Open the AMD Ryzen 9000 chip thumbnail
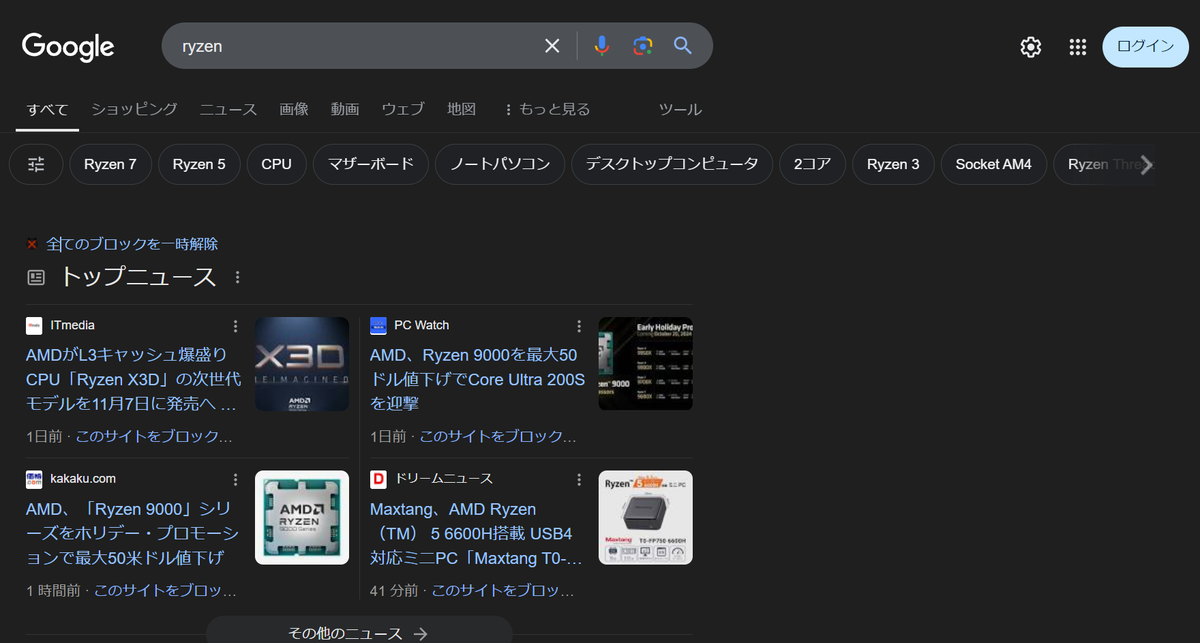 click(x=302, y=517)
